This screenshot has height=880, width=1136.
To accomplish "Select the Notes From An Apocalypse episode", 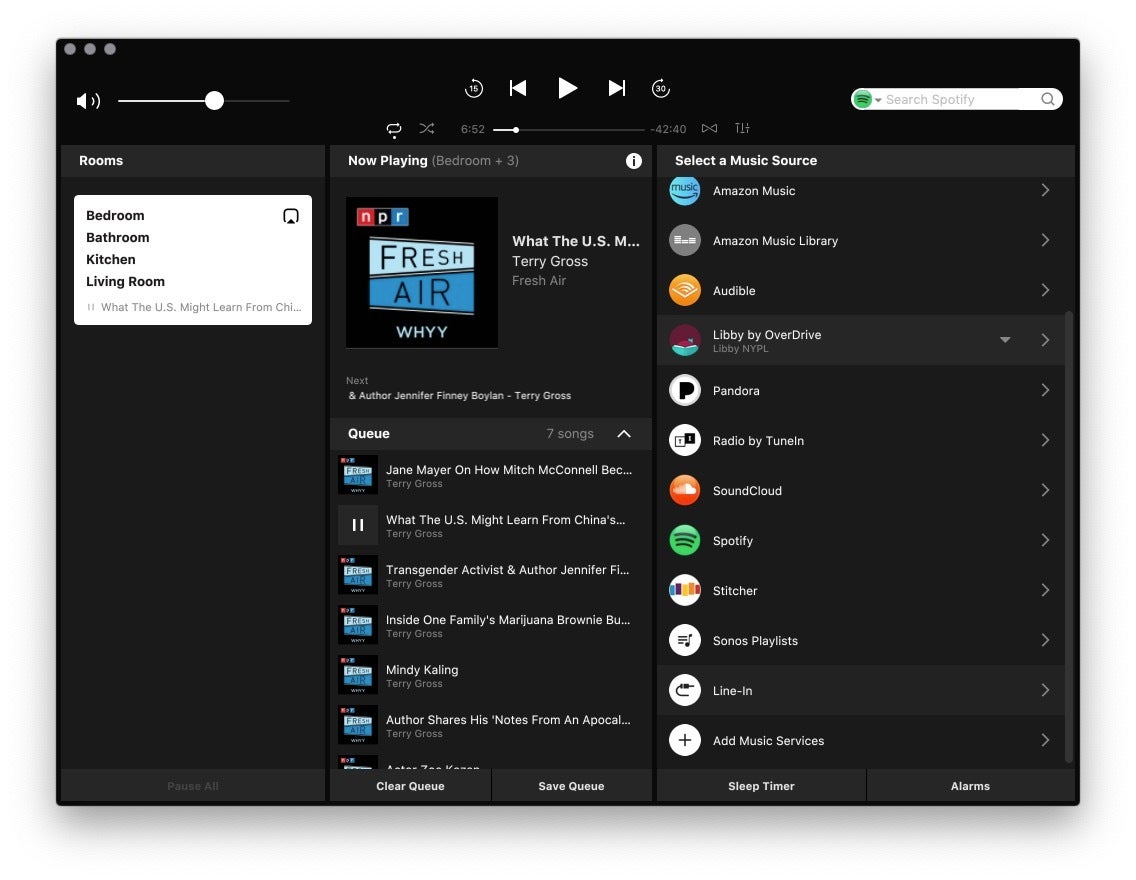I will [x=491, y=725].
